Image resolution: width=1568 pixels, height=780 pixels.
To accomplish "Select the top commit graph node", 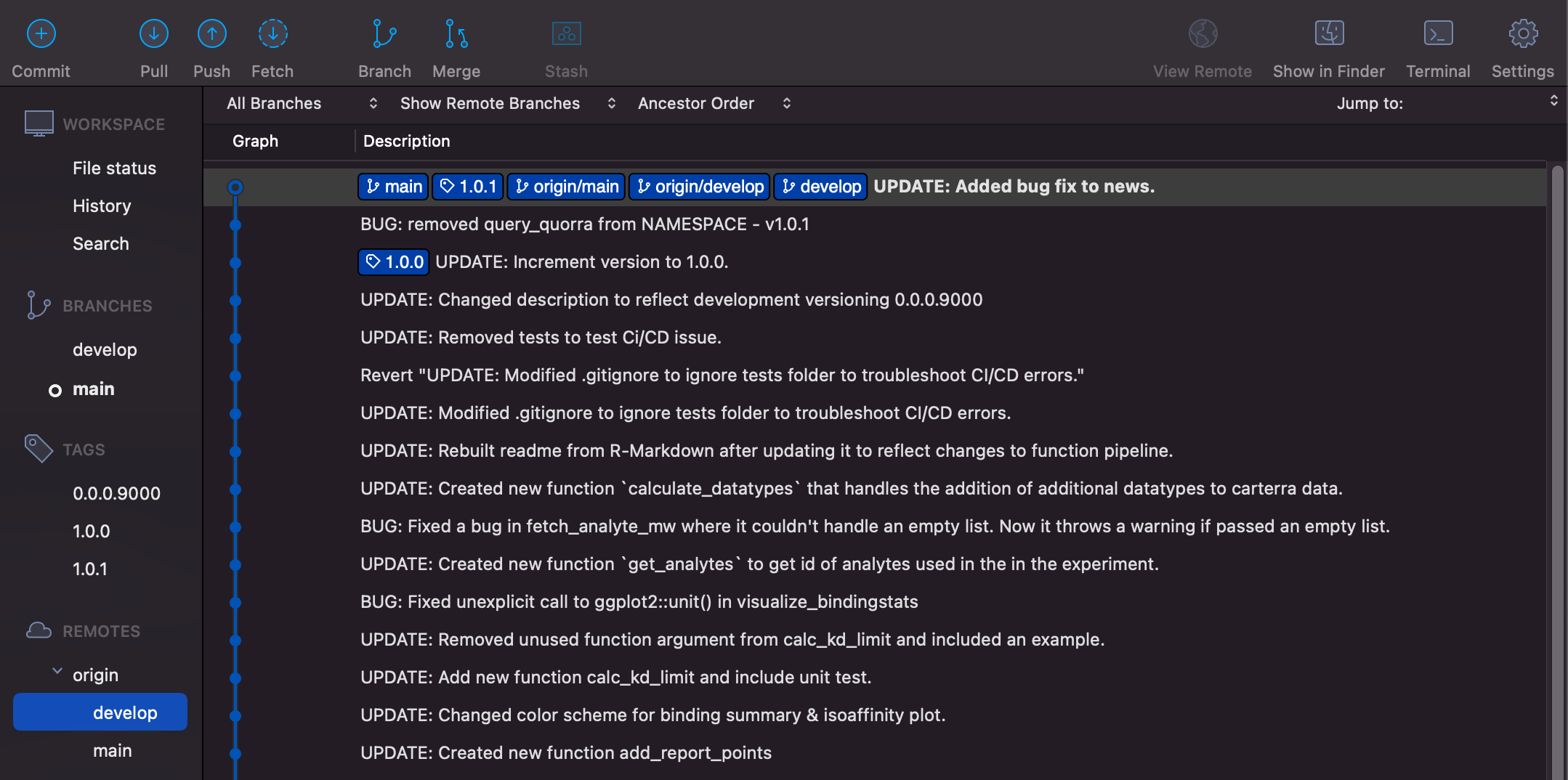I will click(x=235, y=187).
